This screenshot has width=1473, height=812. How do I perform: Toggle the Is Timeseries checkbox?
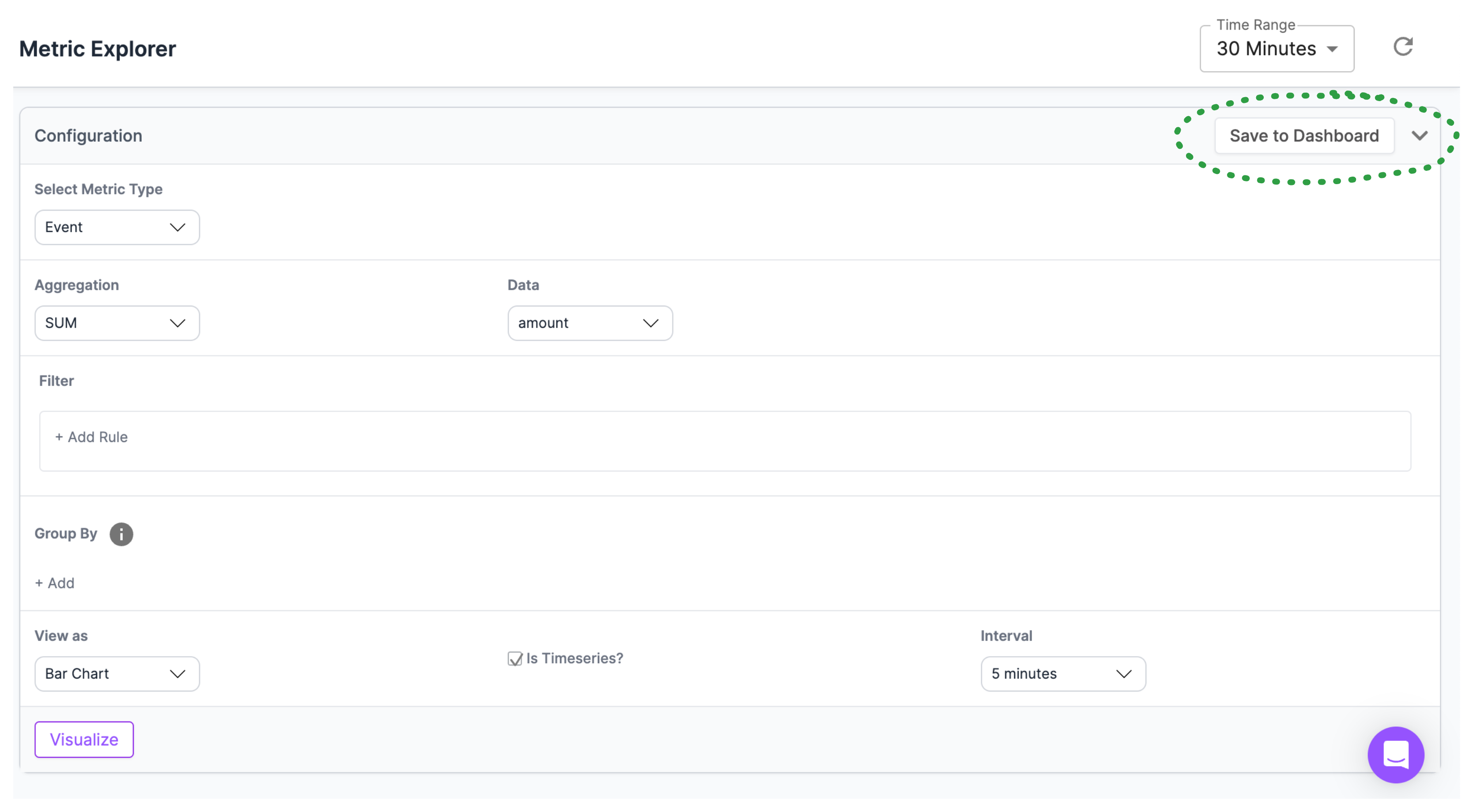coord(515,659)
